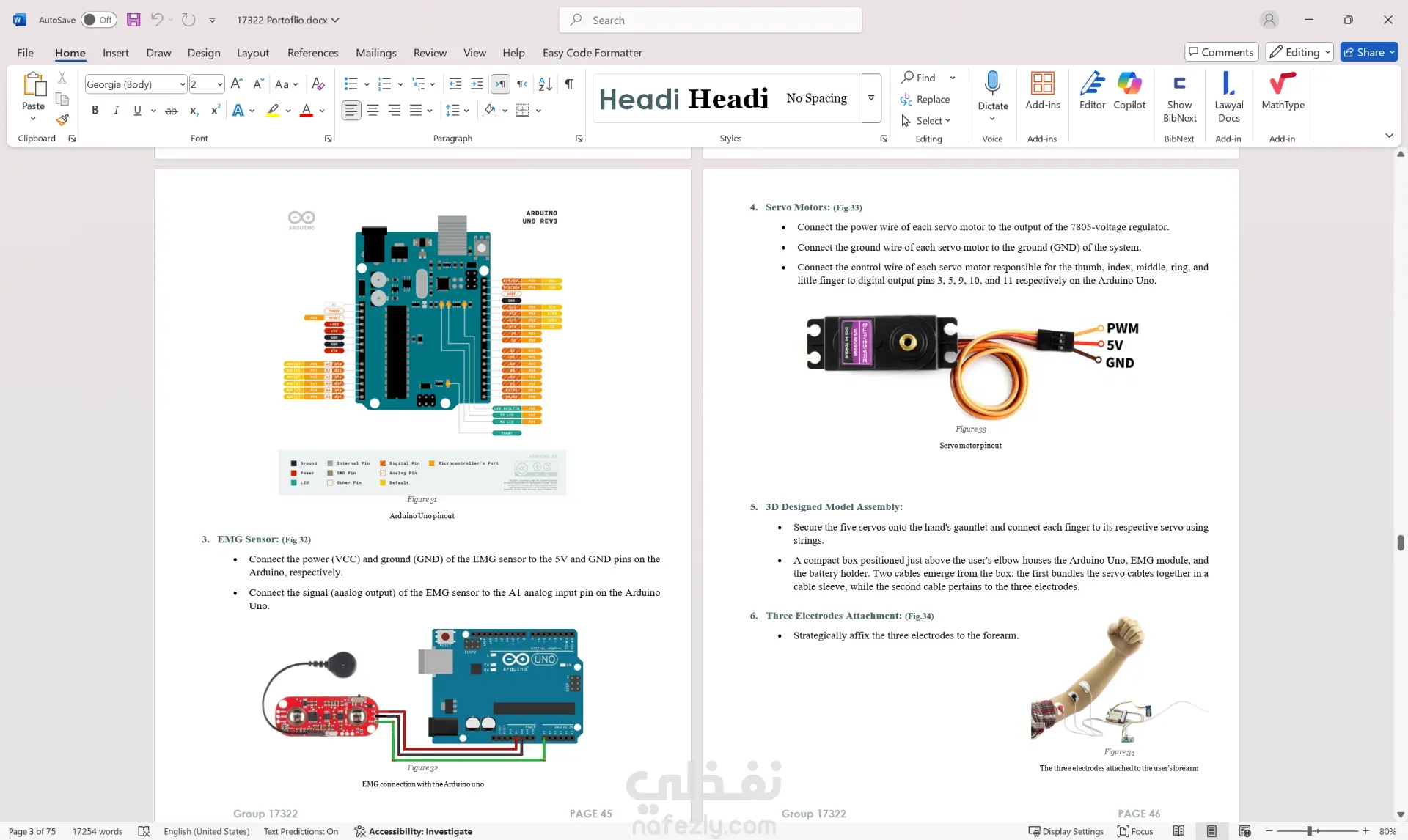Screen dimensions: 1408x840
Task: Click the Replace button
Action: click(925, 99)
